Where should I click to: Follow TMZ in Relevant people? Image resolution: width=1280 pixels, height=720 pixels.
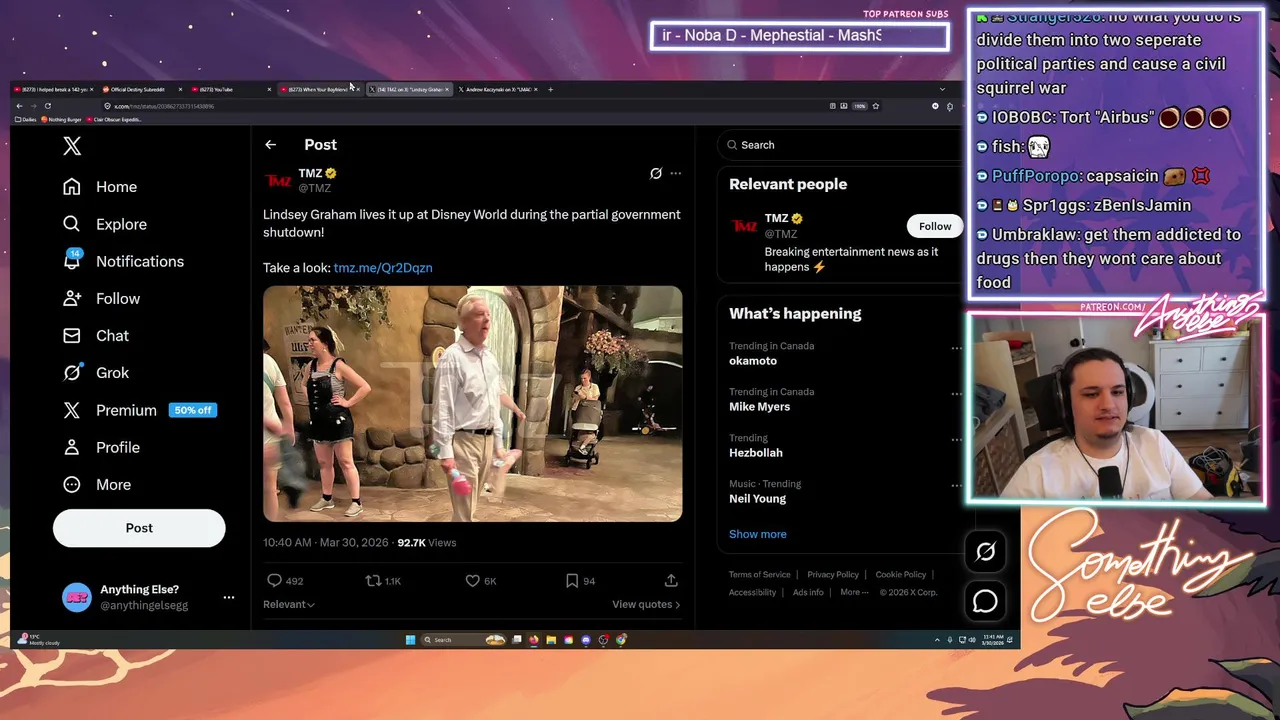click(x=935, y=226)
